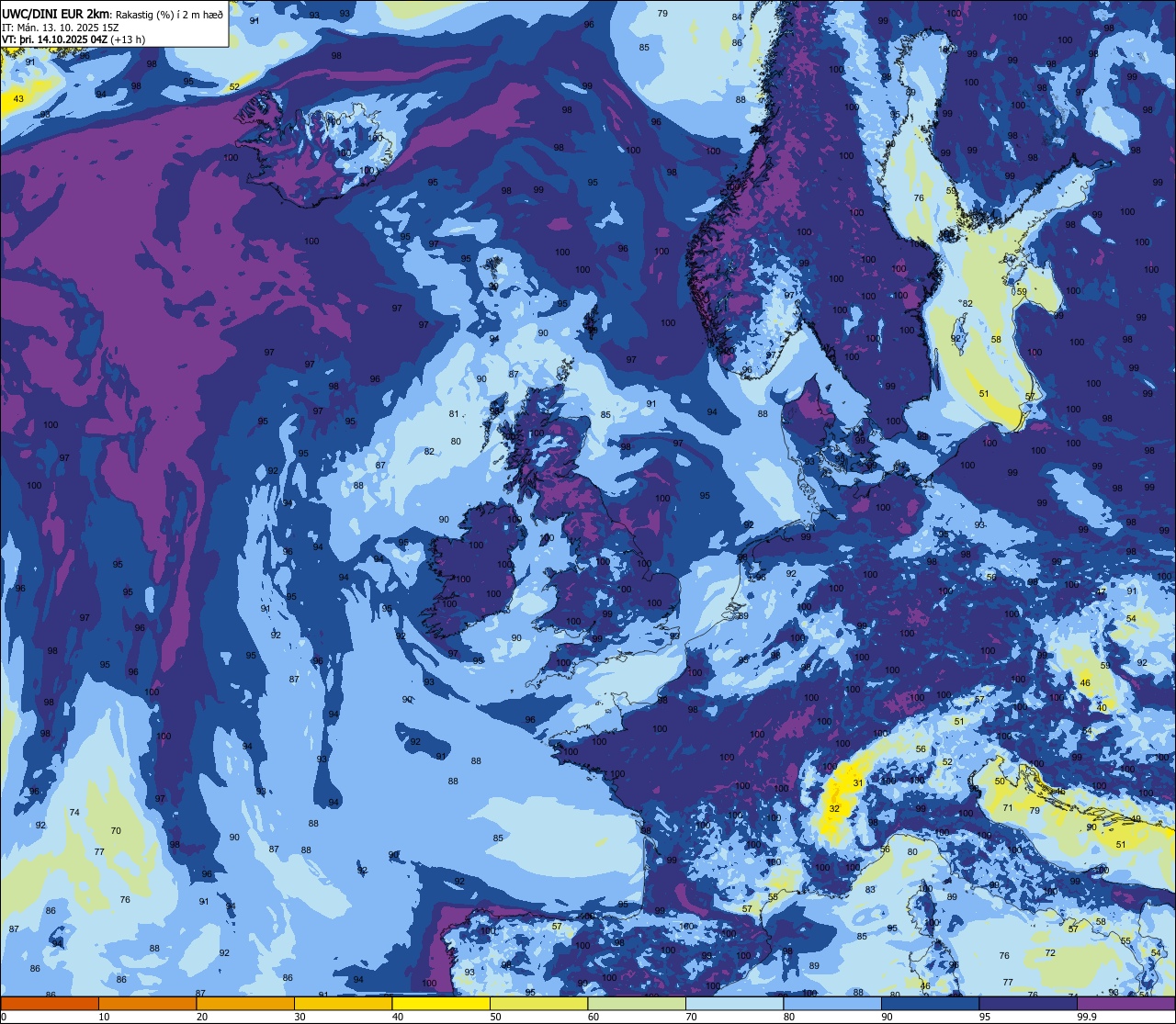This screenshot has width=1176, height=1024.
Task: Click the legend tick label "90"
Action: point(887,1017)
